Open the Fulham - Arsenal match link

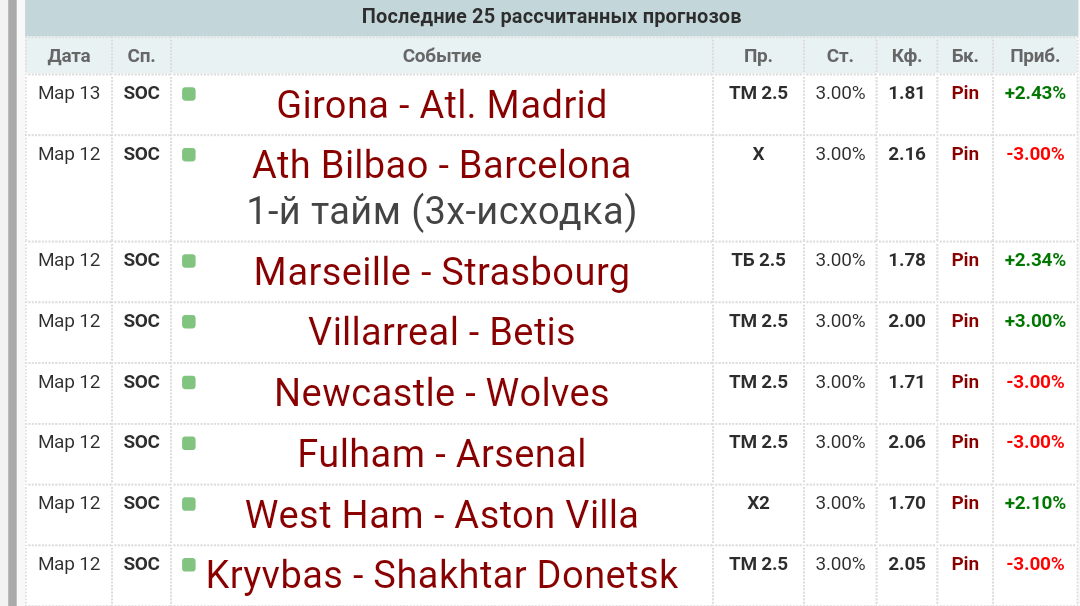(442, 454)
